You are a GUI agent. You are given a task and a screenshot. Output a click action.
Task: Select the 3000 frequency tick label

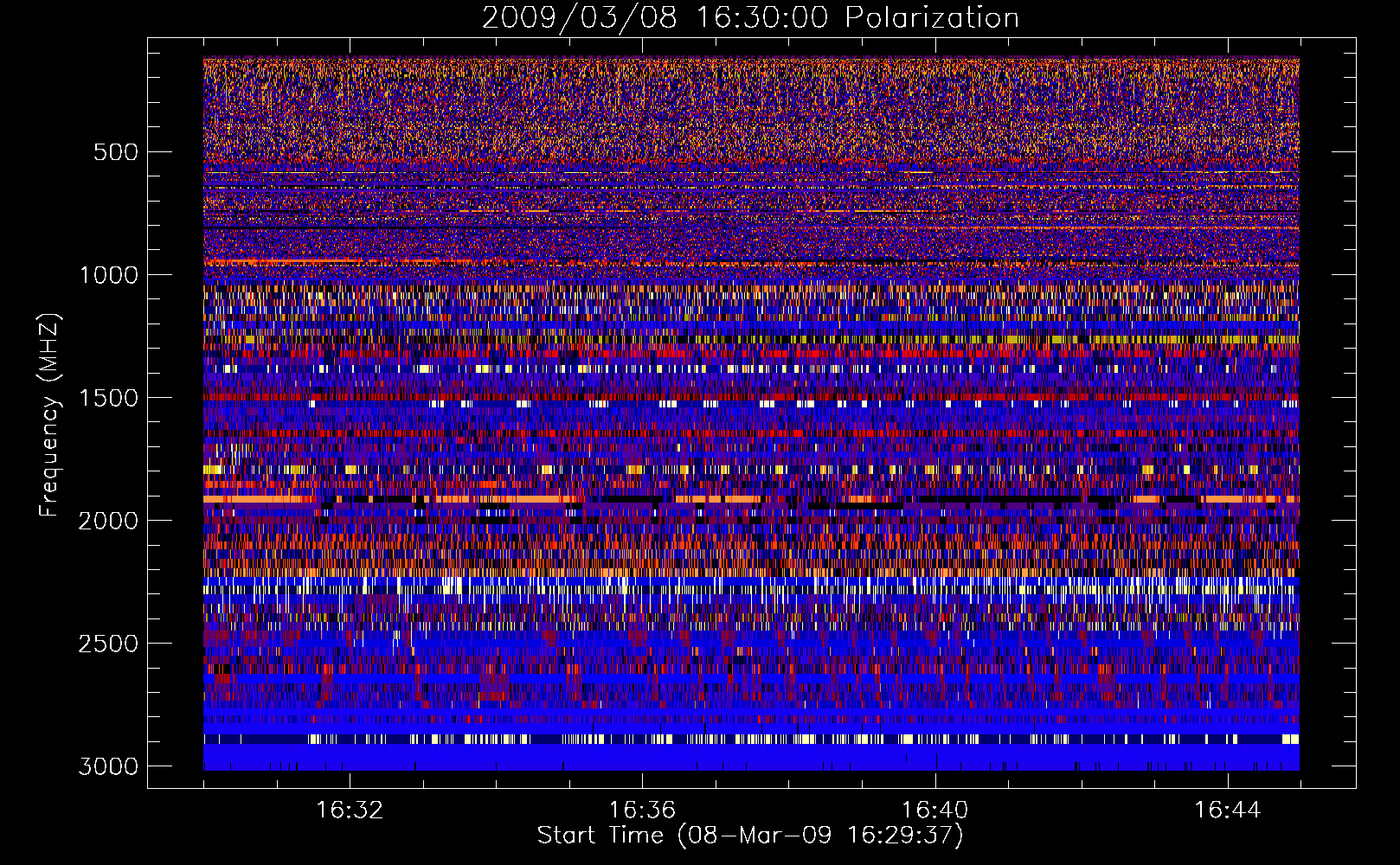(x=108, y=766)
